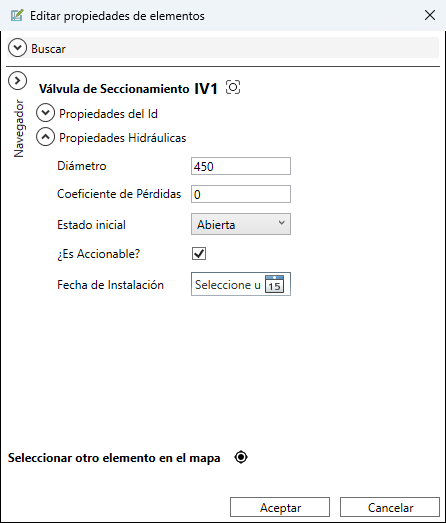Close the Editar propiedades dialog

(x=430, y=15)
